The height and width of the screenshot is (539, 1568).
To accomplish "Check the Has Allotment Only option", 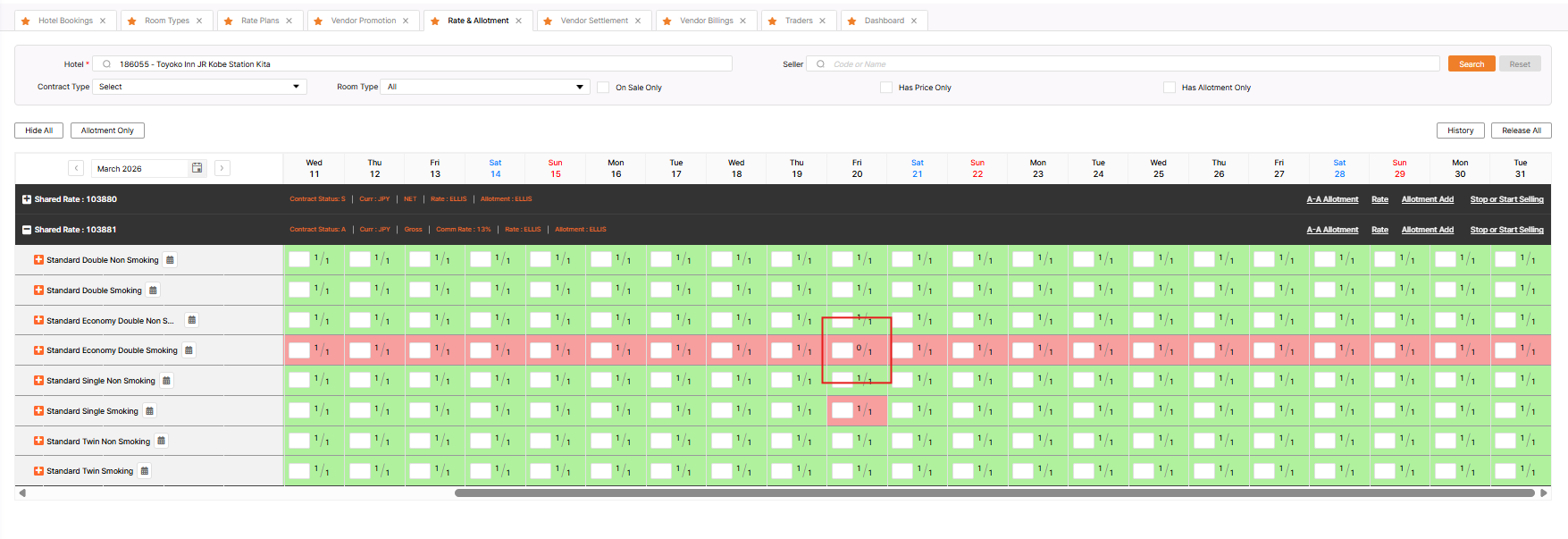I will coord(1170,88).
